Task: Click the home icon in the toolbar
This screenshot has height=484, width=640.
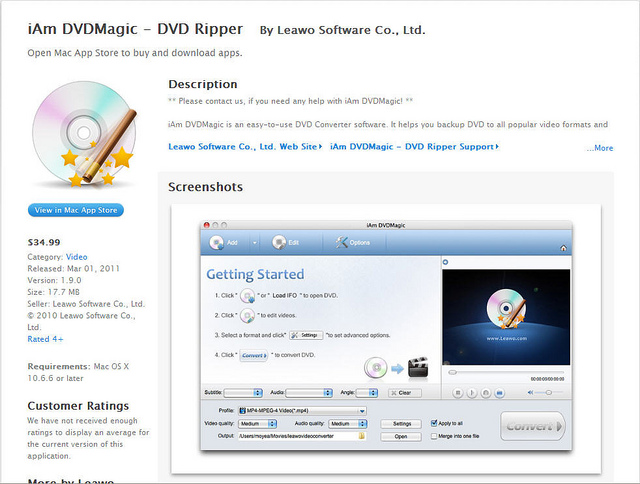Action: coord(563,248)
